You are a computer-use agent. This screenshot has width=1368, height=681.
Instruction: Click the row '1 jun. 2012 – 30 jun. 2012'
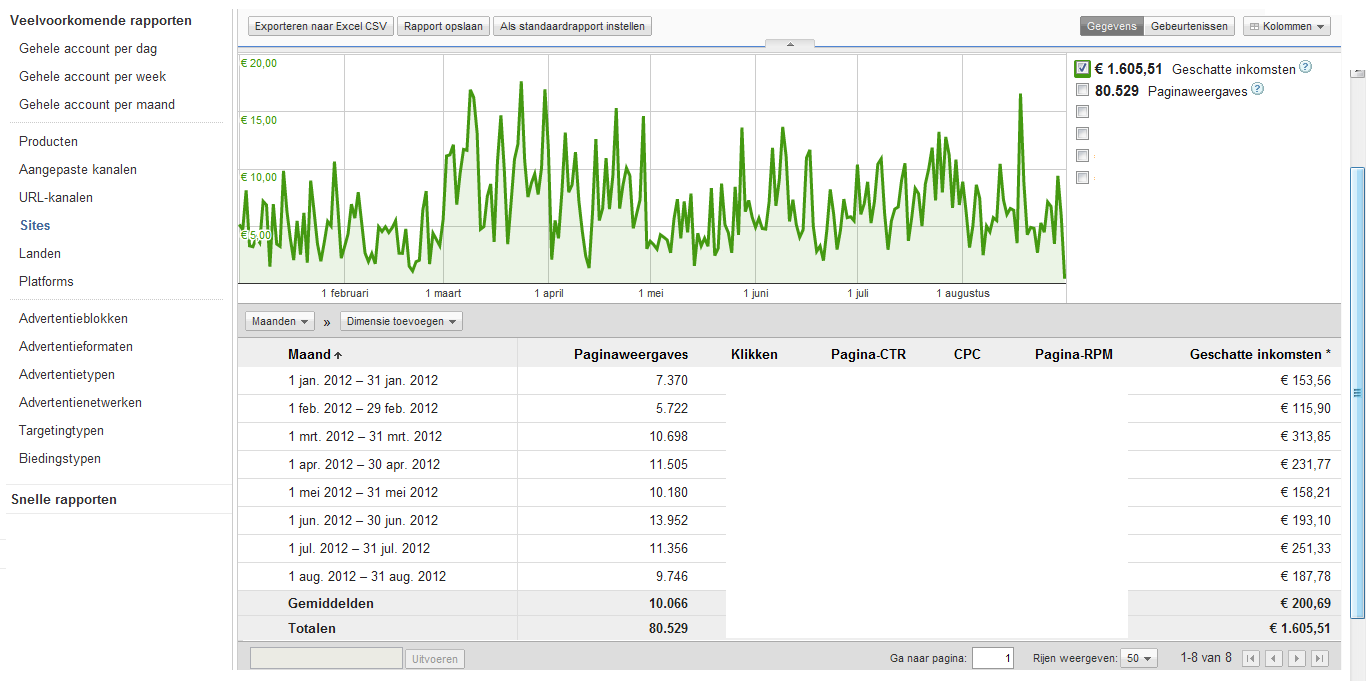(x=789, y=521)
